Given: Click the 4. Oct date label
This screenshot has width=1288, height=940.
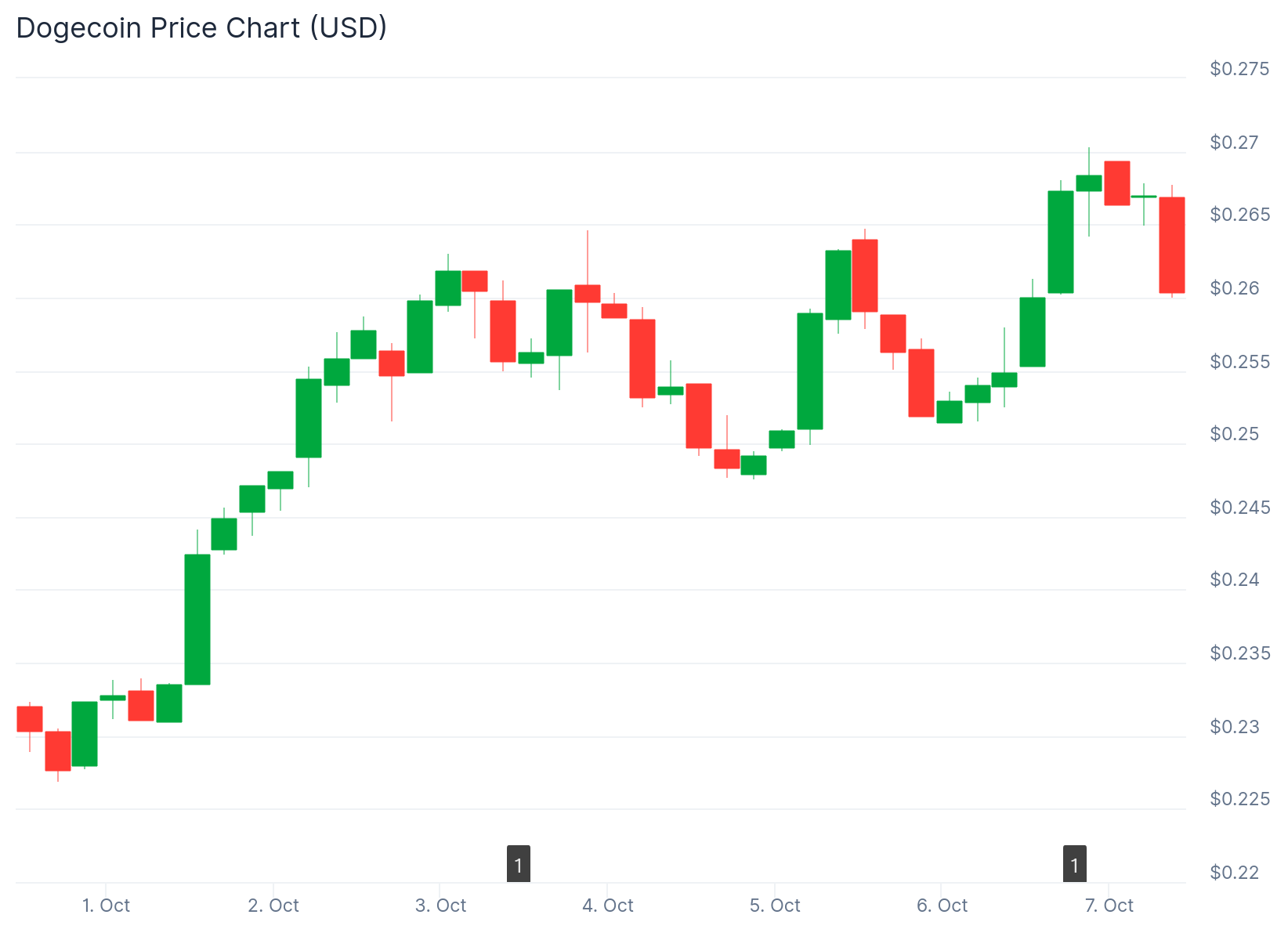Looking at the screenshot, I should tap(608, 906).
